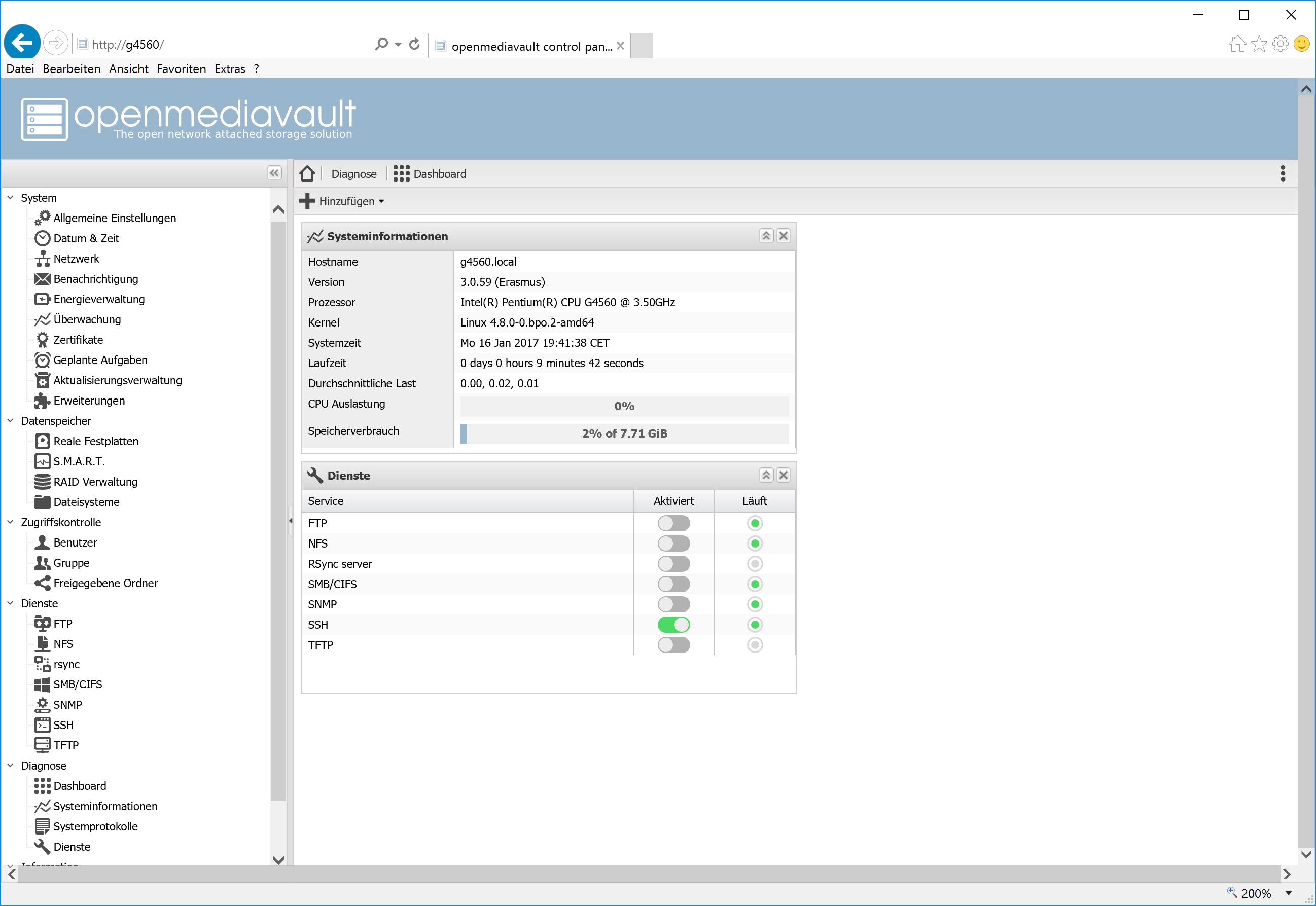
Task: Collapse the Dienste tree section
Action: 10,603
